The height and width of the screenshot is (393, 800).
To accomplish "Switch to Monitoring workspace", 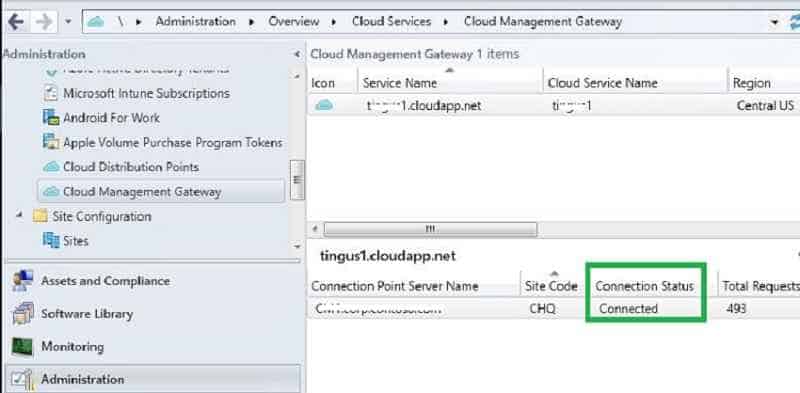I will point(72,347).
